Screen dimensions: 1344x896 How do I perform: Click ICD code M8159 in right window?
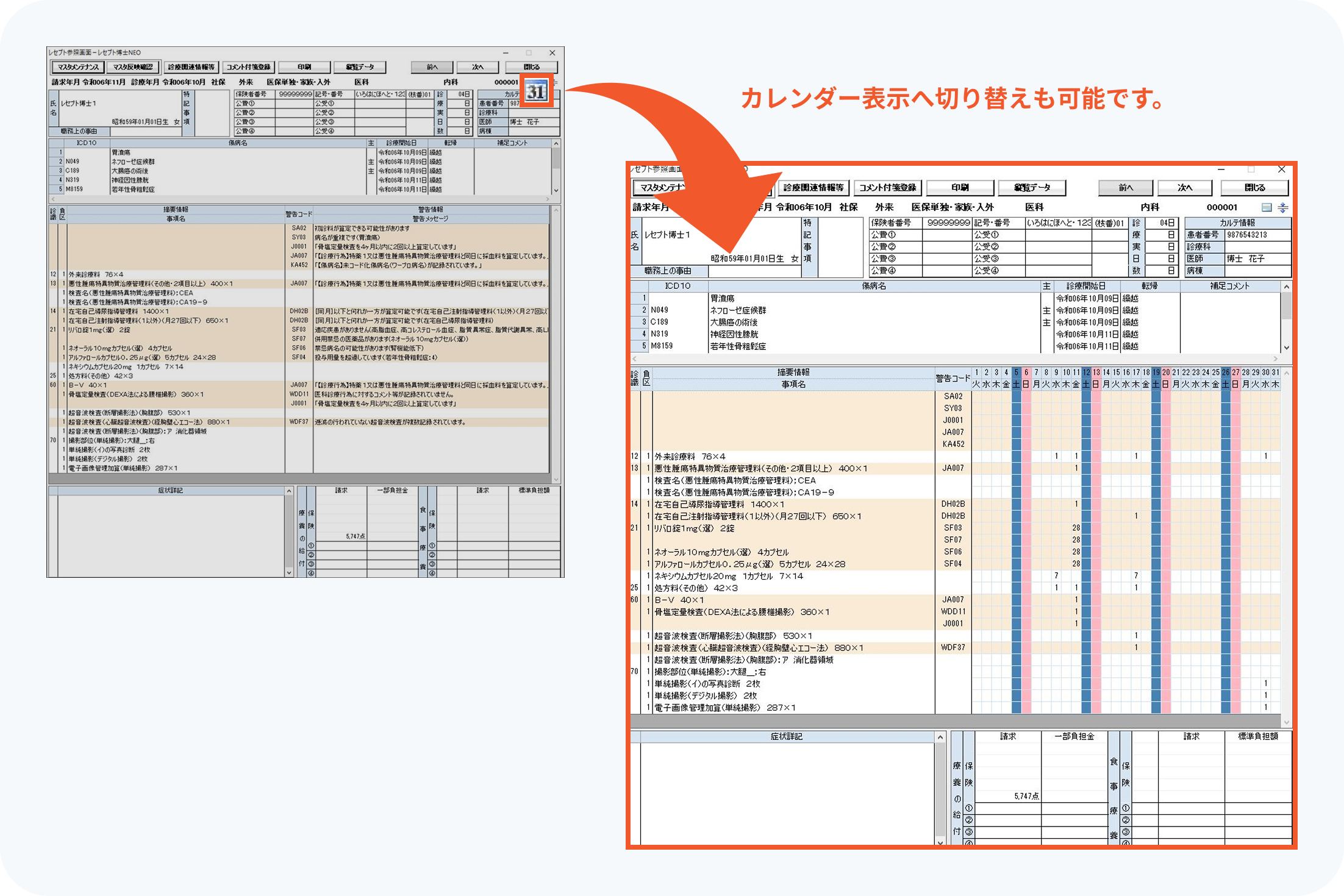tap(662, 346)
